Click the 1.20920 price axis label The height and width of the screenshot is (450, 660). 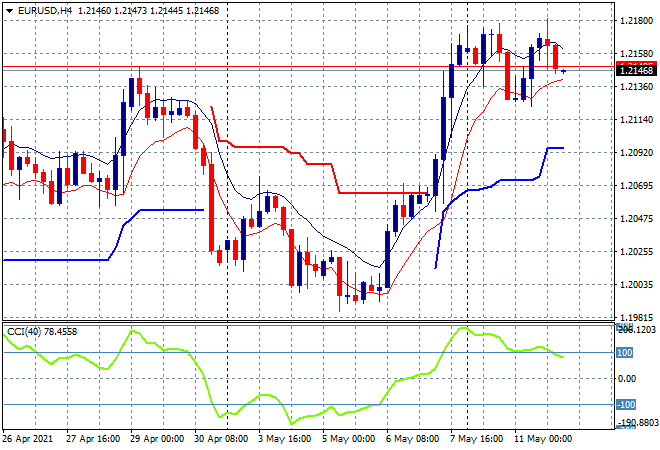636,152
